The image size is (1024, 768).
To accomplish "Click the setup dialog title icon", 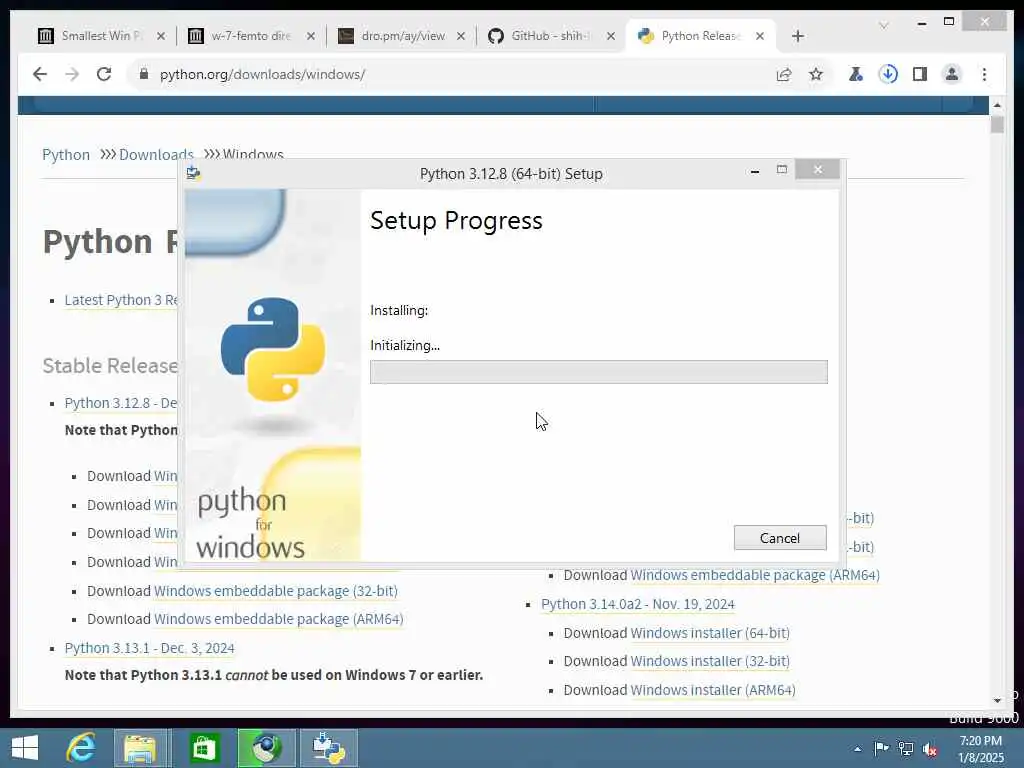I will click(193, 173).
